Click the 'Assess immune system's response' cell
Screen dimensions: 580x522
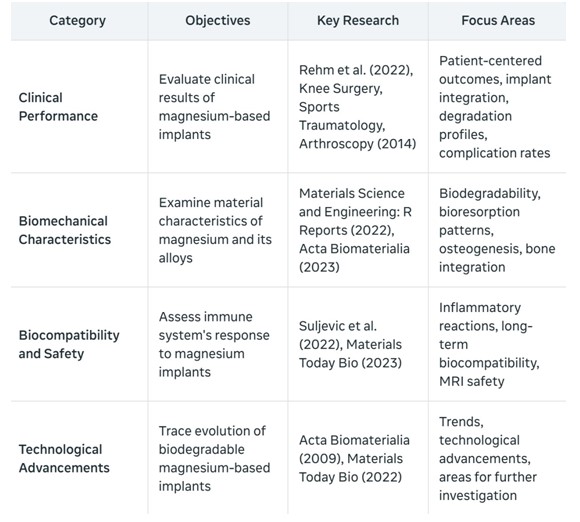(214, 344)
